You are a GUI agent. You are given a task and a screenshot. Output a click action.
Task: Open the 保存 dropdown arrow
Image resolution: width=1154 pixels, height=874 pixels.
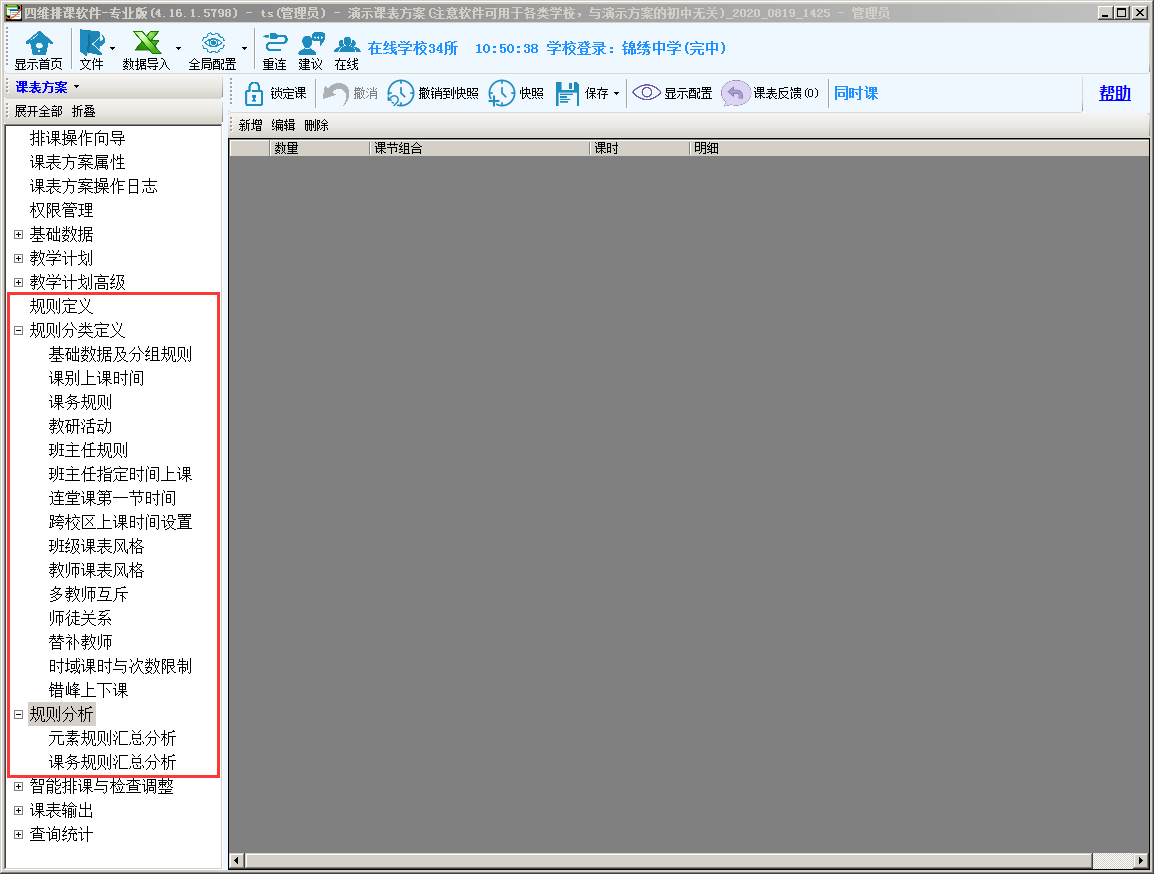pyautogui.click(x=616, y=94)
